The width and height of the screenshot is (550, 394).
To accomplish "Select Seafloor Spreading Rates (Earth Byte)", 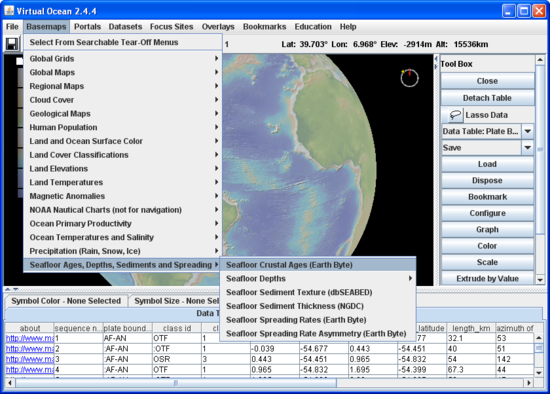I will coord(318,320).
